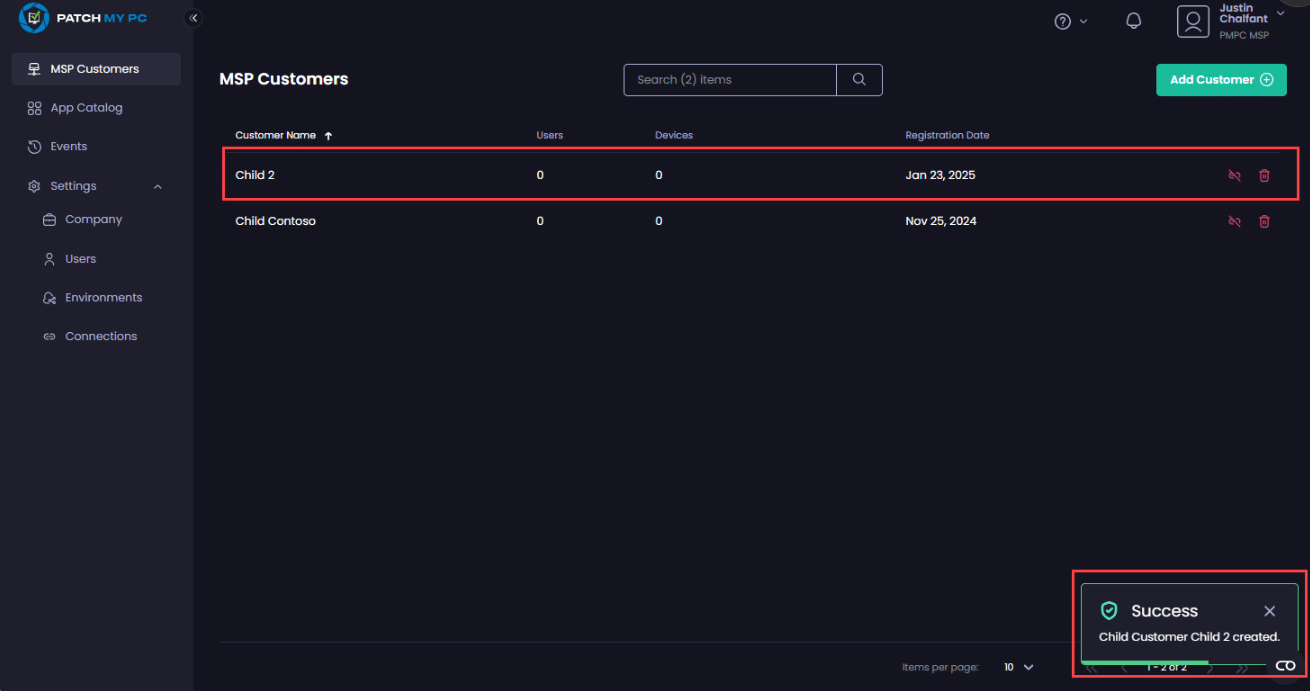The height and width of the screenshot is (691, 1310).
Task: Expand the Justin Chalfant account menu
Action: pyautogui.click(x=1280, y=14)
